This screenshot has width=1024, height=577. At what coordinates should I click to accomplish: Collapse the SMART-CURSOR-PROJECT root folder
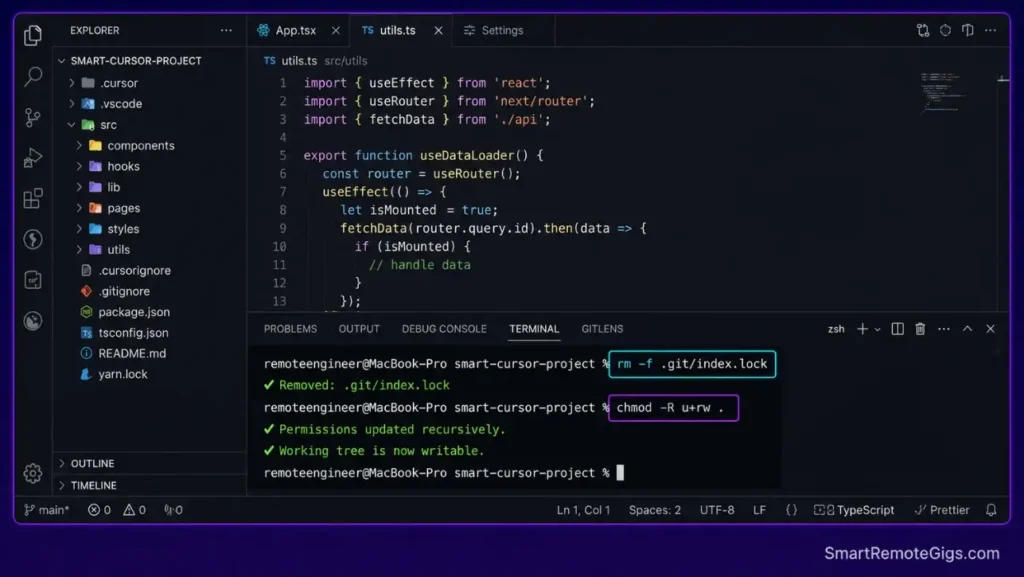coord(61,61)
